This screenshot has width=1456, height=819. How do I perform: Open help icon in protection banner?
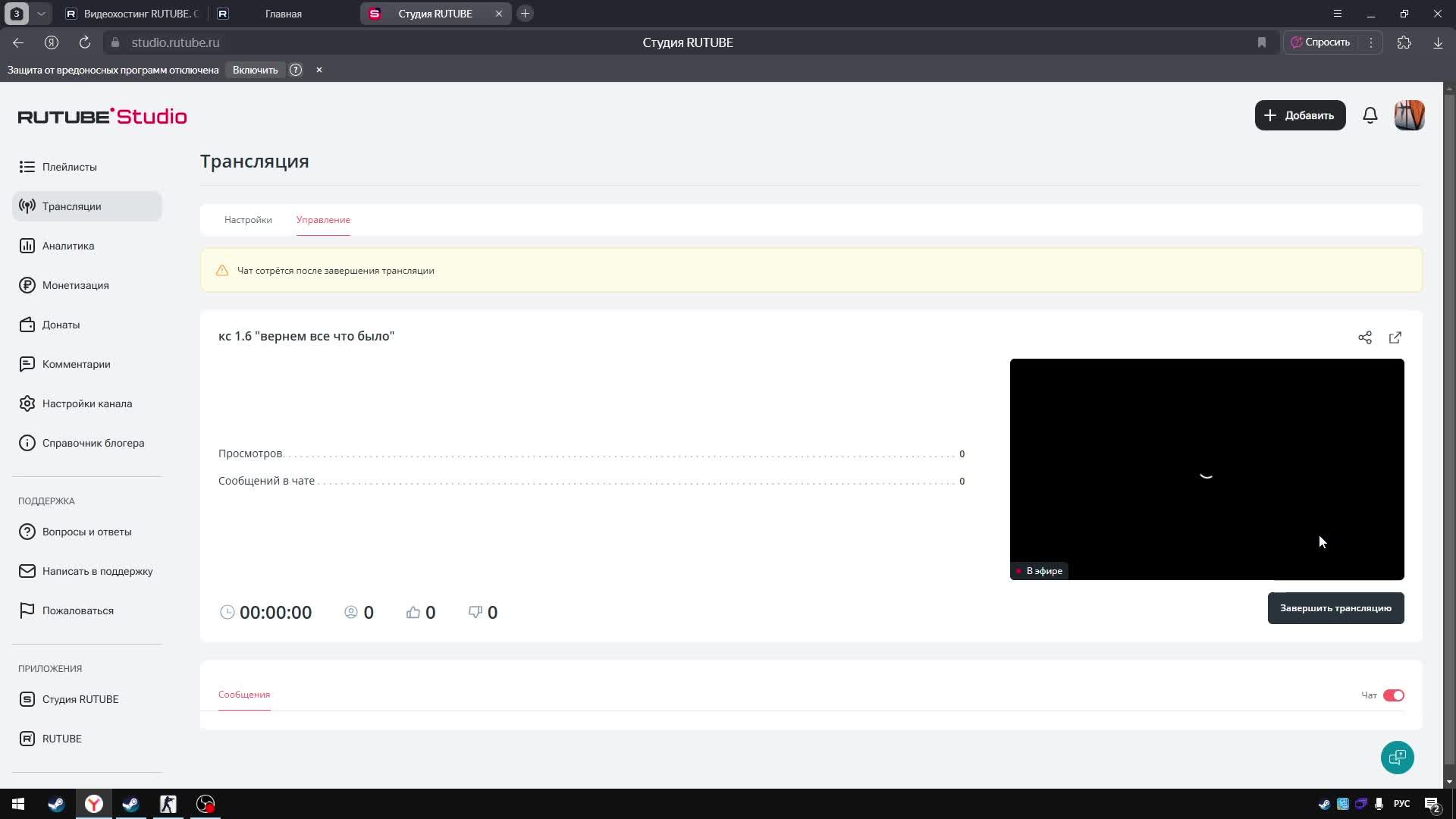pos(296,70)
